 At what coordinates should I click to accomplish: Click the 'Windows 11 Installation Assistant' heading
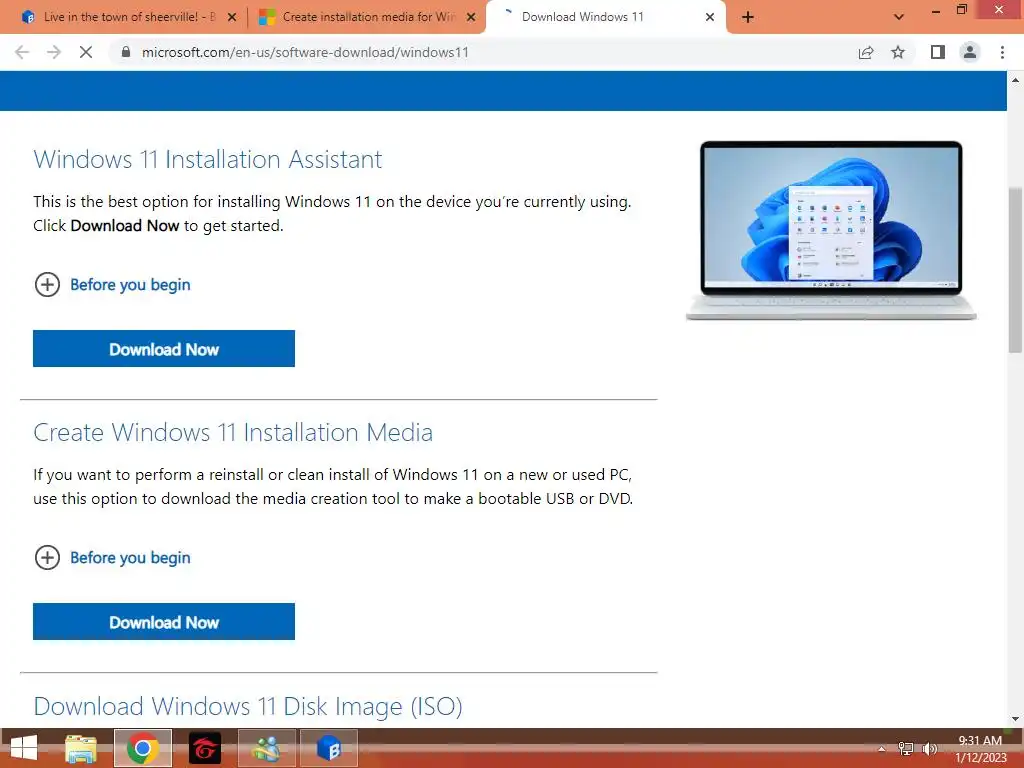208,159
